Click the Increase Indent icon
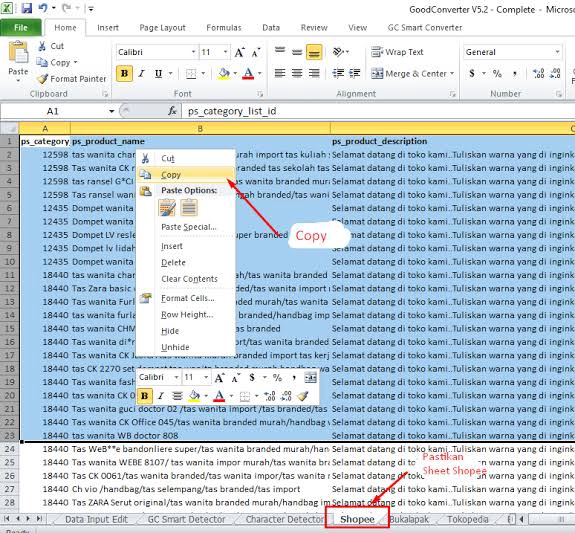575x533 pixels. pos(355,73)
